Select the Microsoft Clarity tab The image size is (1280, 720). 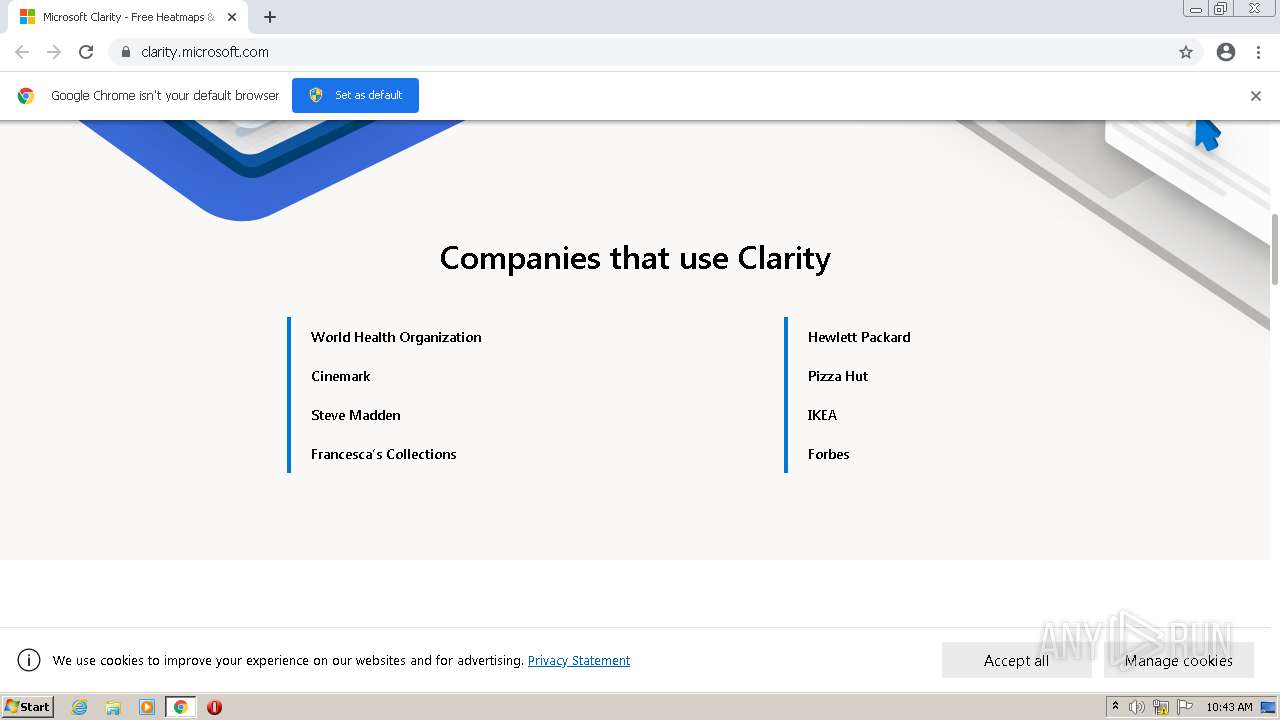[127, 17]
